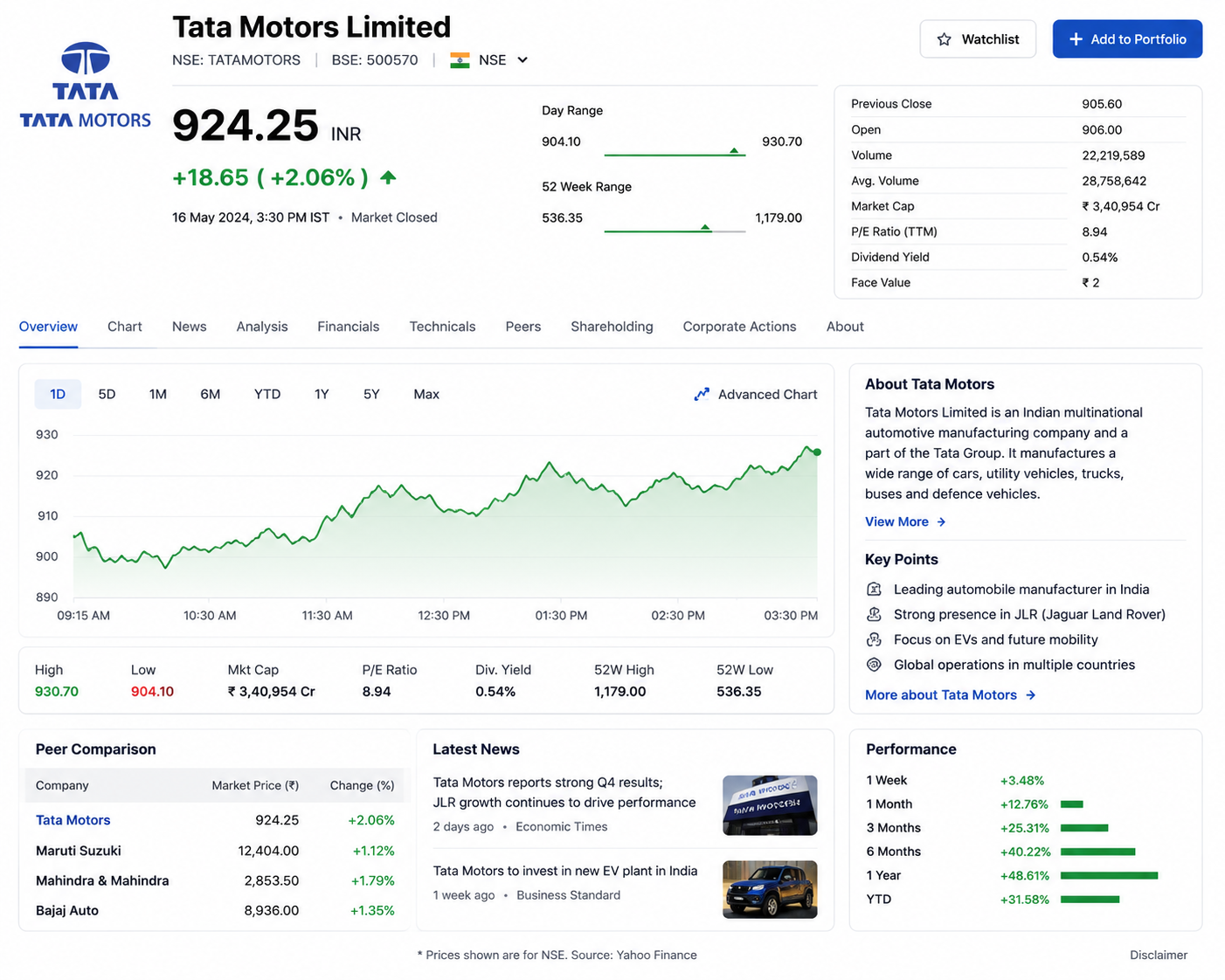Click the Bajaj Auto peer row

pos(215,910)
